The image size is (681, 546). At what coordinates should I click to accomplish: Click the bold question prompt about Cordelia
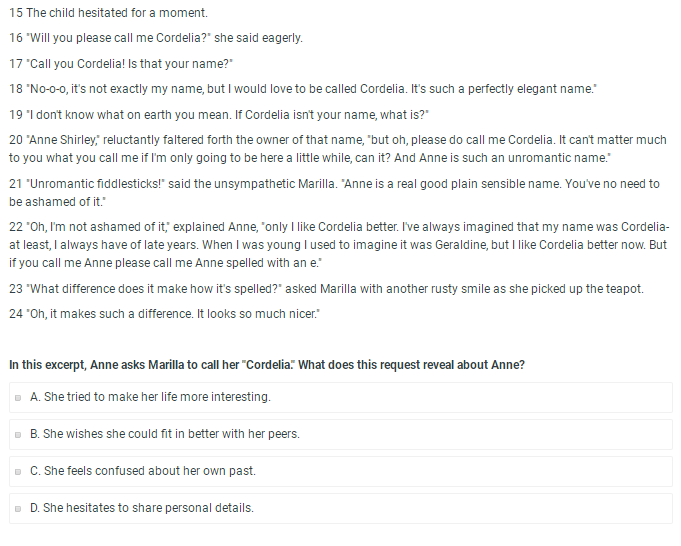click(267, 365)
